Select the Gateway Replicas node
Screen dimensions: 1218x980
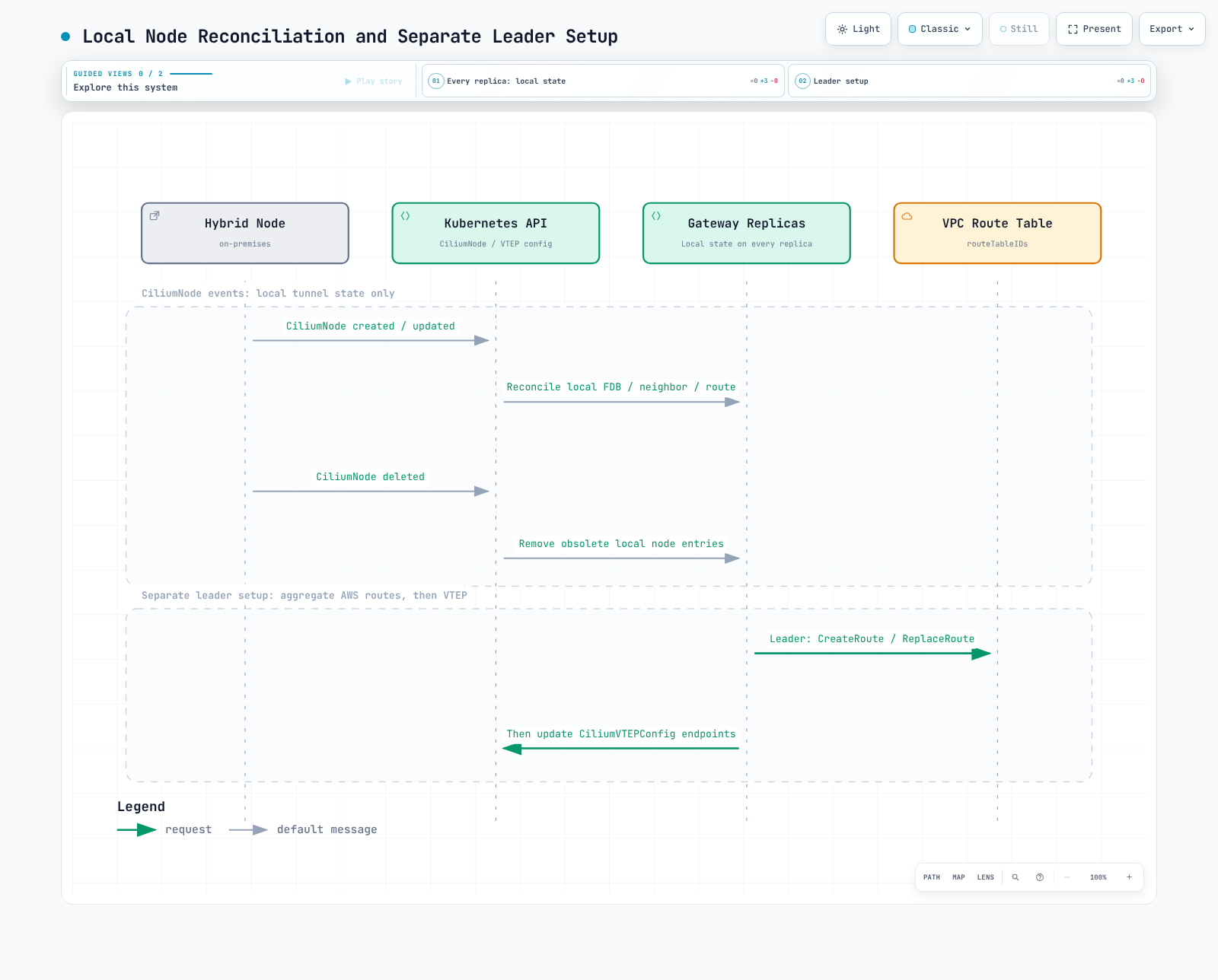point(747,233)
